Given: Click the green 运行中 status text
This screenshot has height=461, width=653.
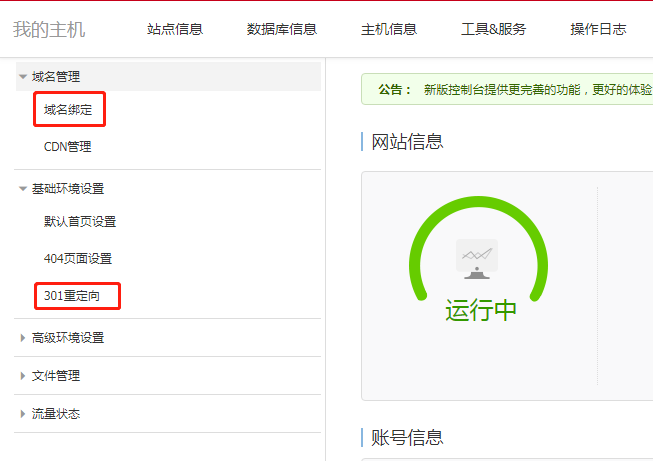Looking at the screenshot, I should [x=481, y=310].
